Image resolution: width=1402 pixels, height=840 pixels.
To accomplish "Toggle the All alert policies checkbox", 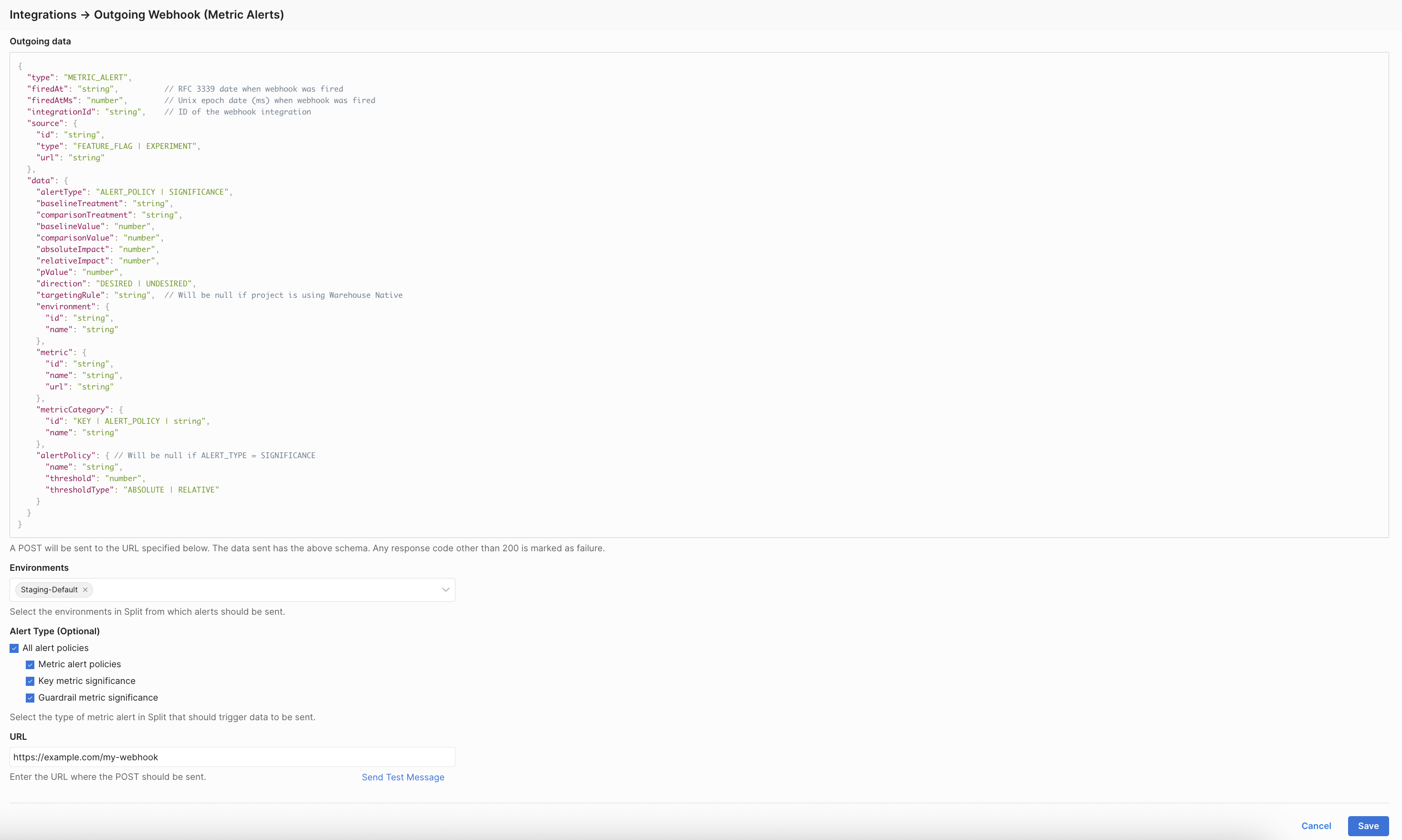I will [x=14, y=648].
